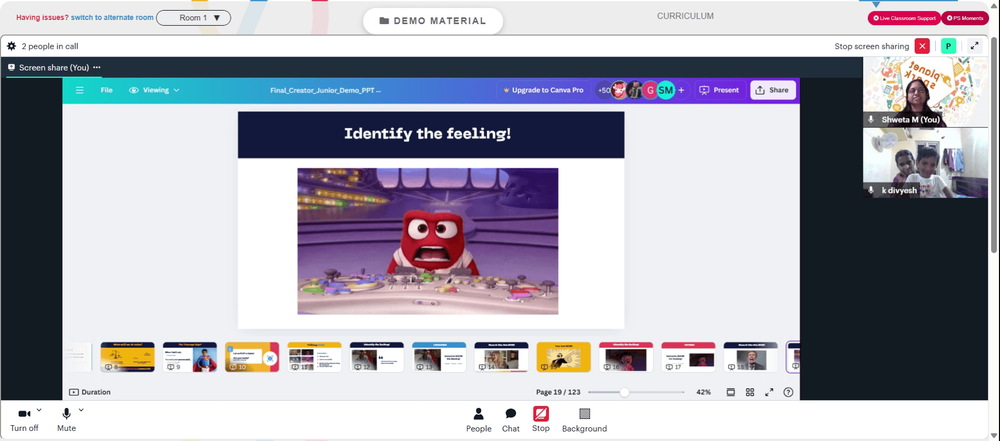This screenshot has width=1000, height=441.
Task: Expand call window to fullscreen
Action: (x=974, y=46)
